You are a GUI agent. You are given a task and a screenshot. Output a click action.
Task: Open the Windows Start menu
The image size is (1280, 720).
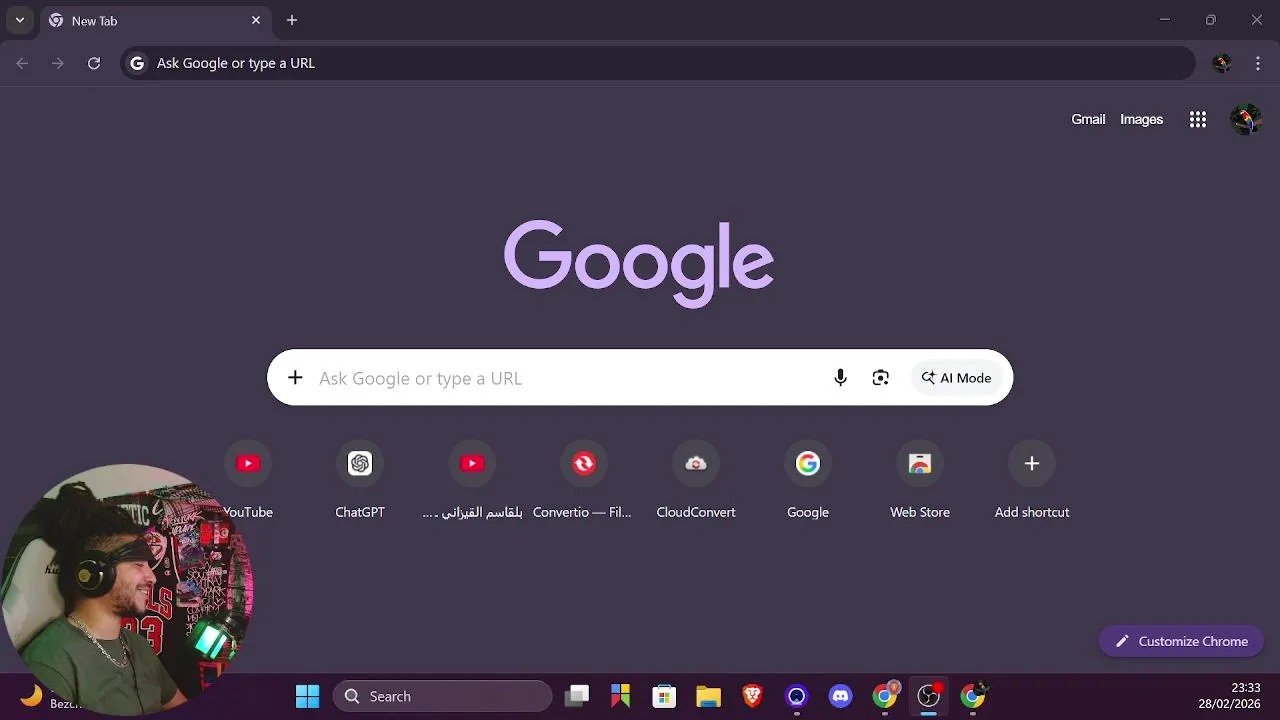pos(308,696)
